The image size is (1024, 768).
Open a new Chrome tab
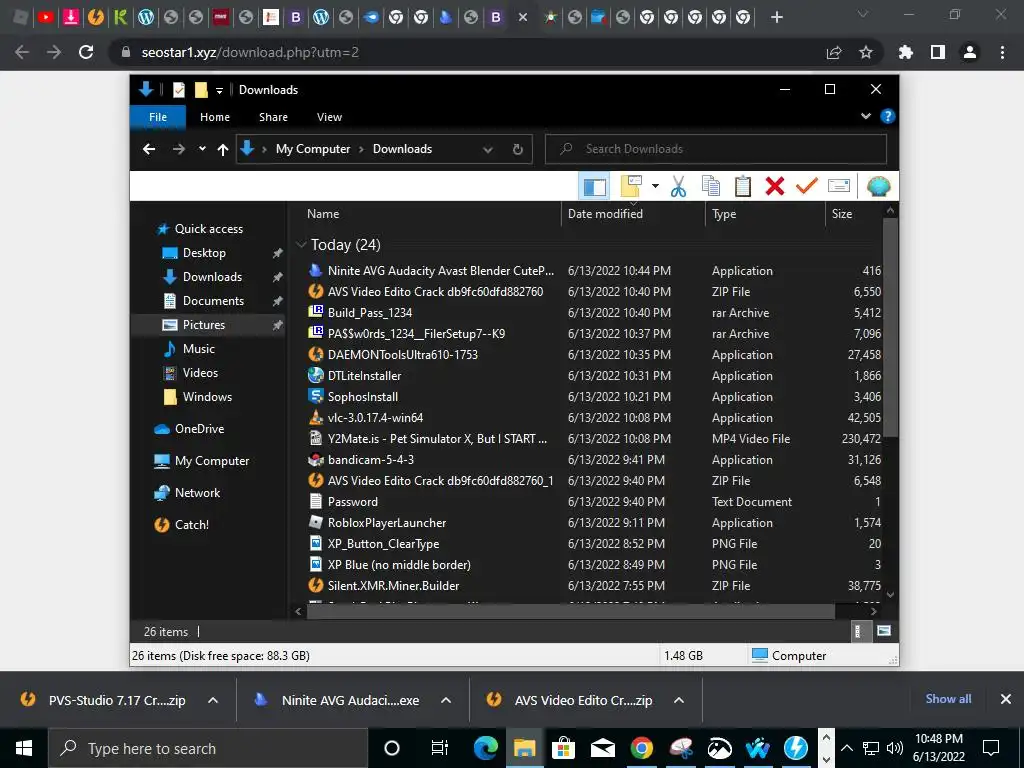776,18
